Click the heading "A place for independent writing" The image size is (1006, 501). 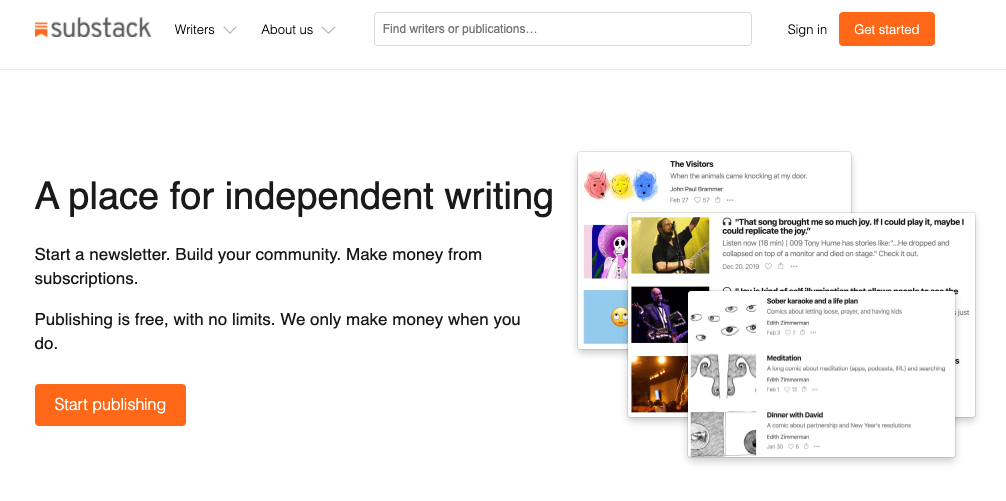294,196
